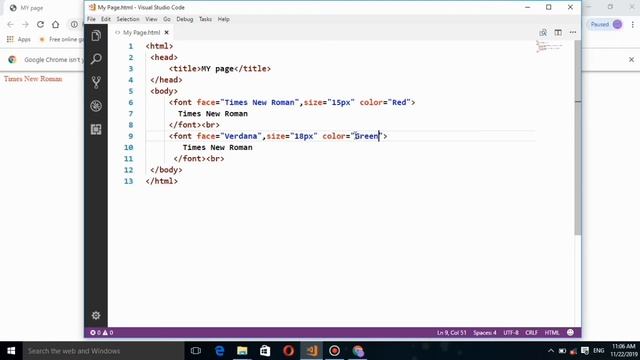640x360 pixels.
Task: Open the Extensions view in activity bar
Action: click(x=96, y=129)
